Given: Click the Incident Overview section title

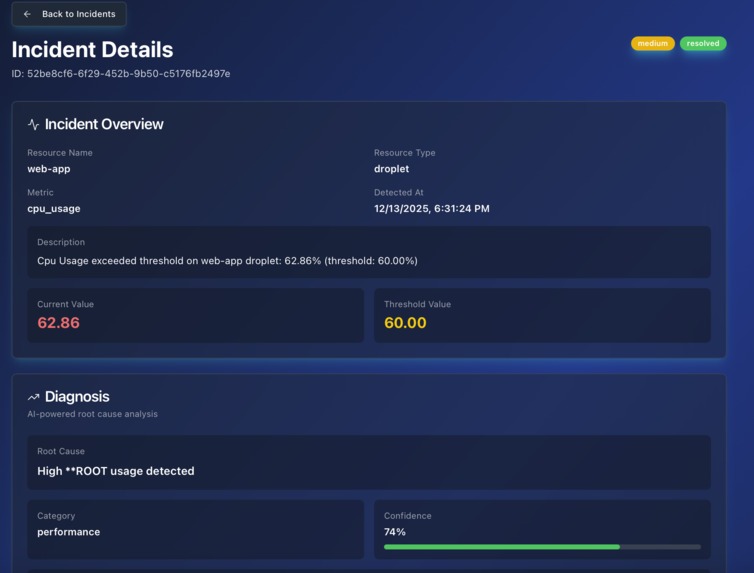Looking at the screenshot, I should (104, 124).
